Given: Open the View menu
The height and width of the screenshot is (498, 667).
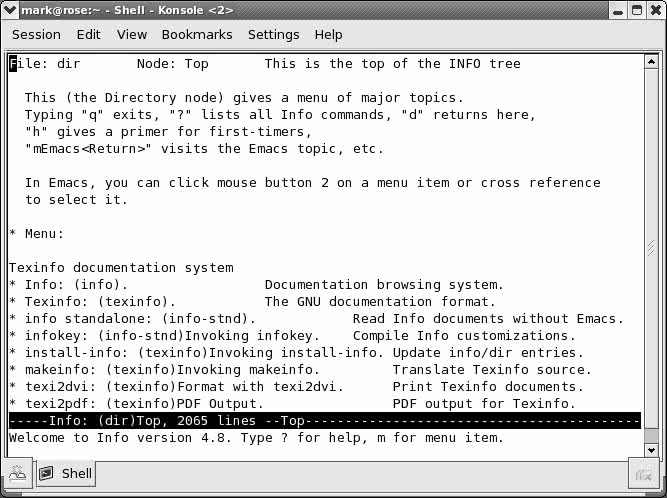Looking at the screenshot, I should (x=132, y=34).
